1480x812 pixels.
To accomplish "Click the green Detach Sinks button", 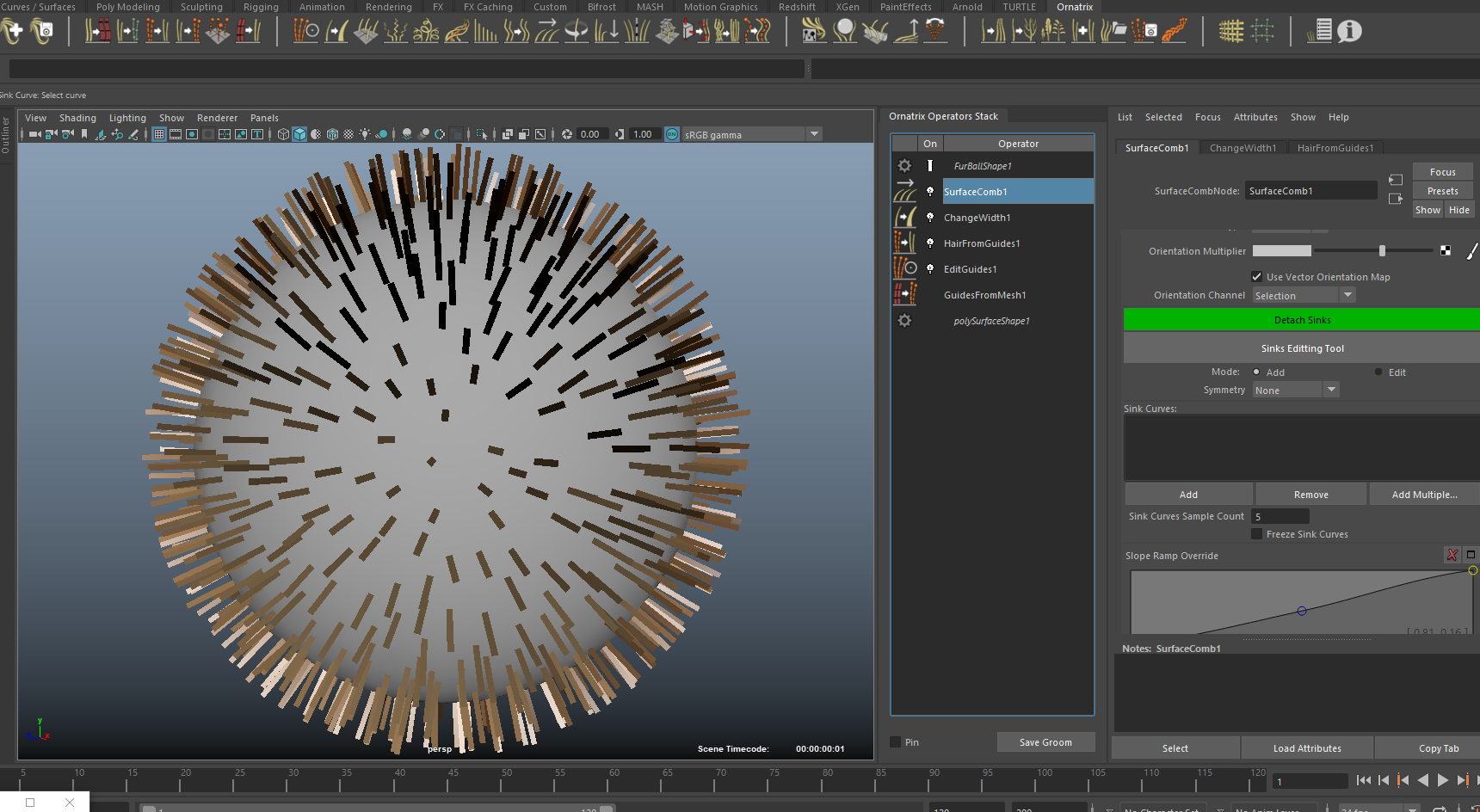I will click(x=1301, y=320).
